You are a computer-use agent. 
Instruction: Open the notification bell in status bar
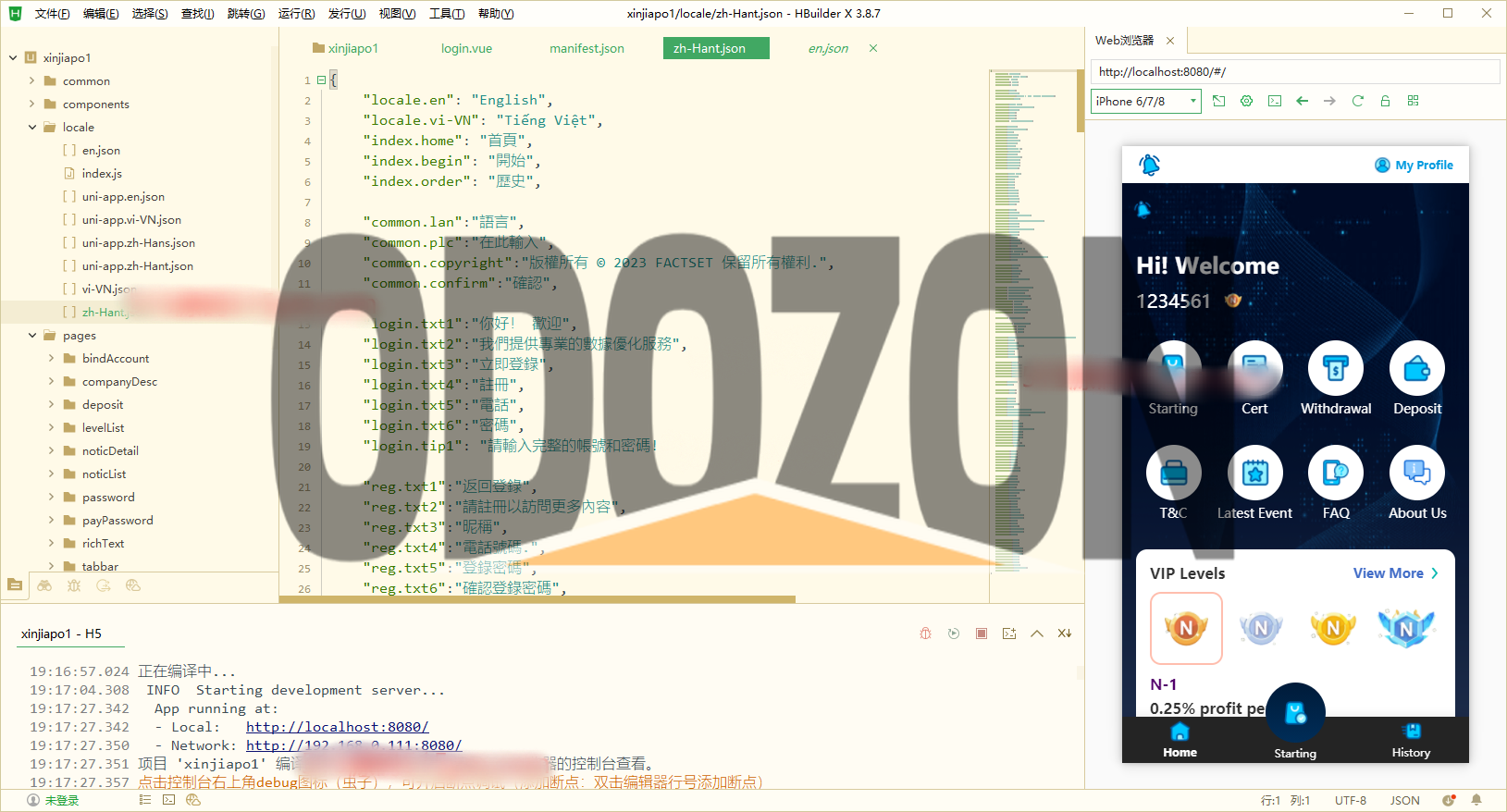1476,800
